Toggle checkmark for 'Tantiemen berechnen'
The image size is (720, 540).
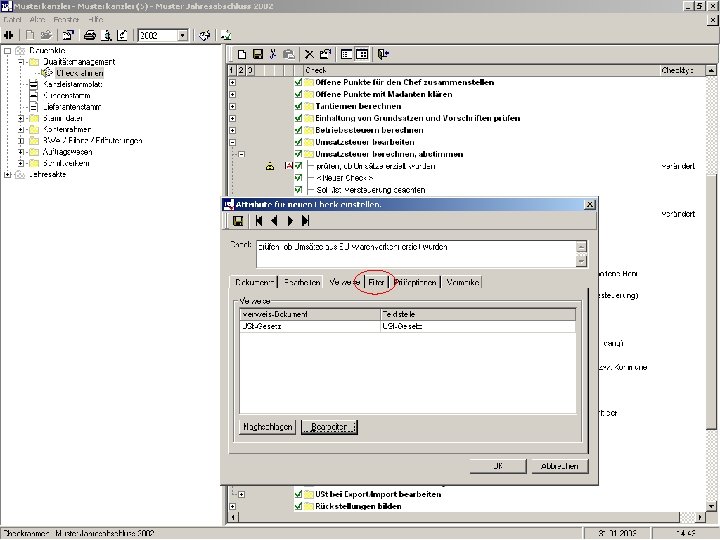[298, 106]
